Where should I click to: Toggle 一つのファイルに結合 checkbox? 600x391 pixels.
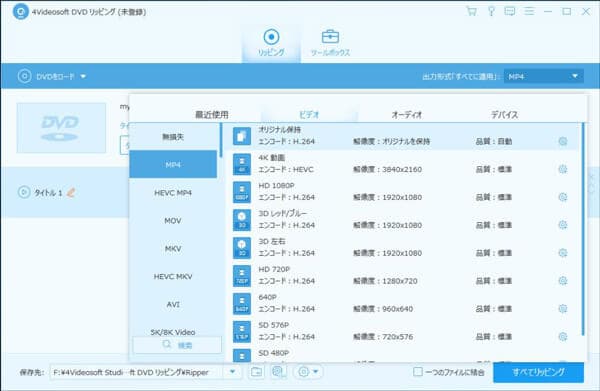pos(418,372)
